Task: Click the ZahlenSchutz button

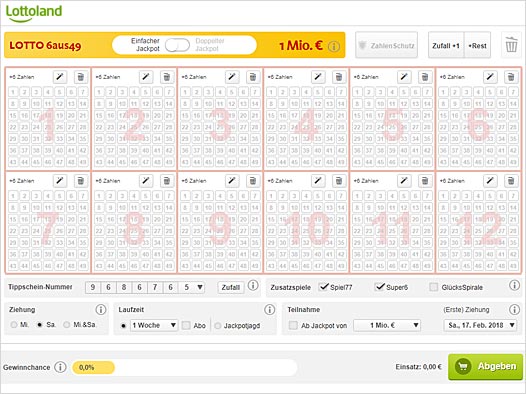Action: coord(386,45)
